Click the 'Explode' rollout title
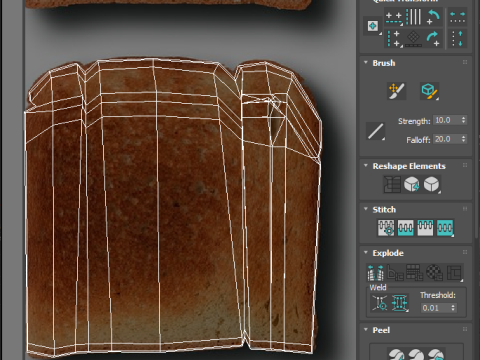The width and height of the screenshot is (480, 360). click(388, 253)
